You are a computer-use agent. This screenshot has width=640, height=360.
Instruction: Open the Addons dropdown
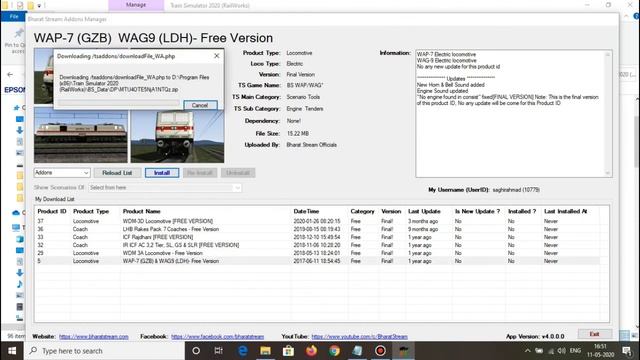click(x=62, y=173)
